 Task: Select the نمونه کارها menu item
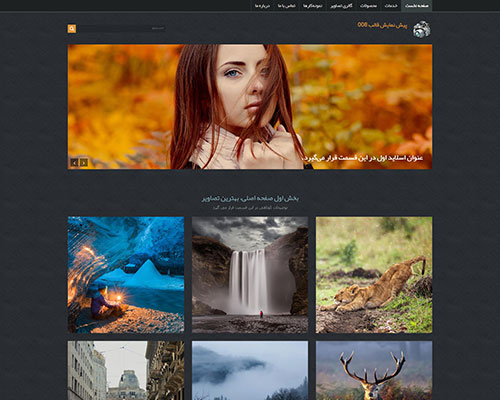pyautogui.click(x=313, y=6)
